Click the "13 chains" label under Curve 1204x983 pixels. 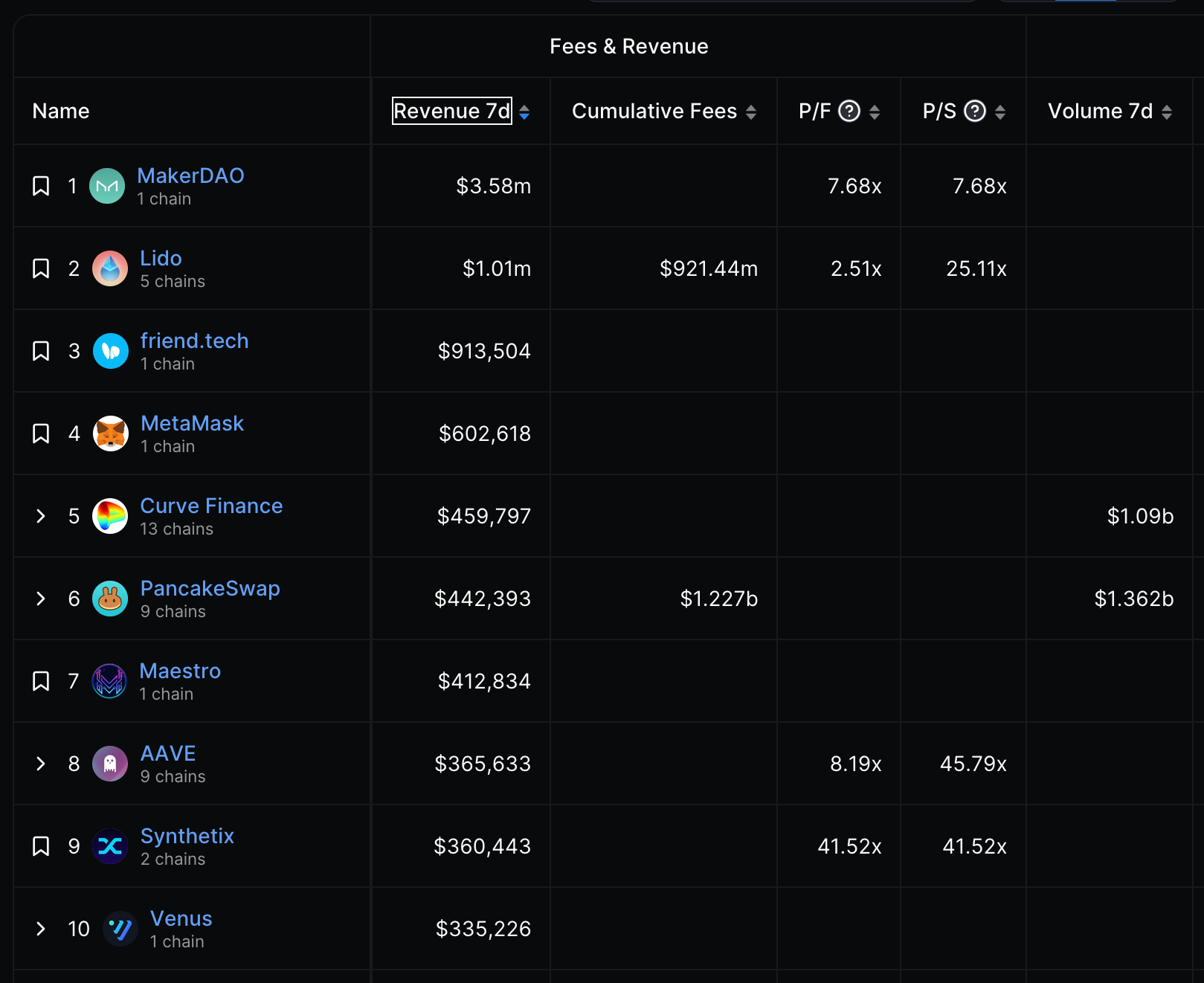click(x=177, y=529)
